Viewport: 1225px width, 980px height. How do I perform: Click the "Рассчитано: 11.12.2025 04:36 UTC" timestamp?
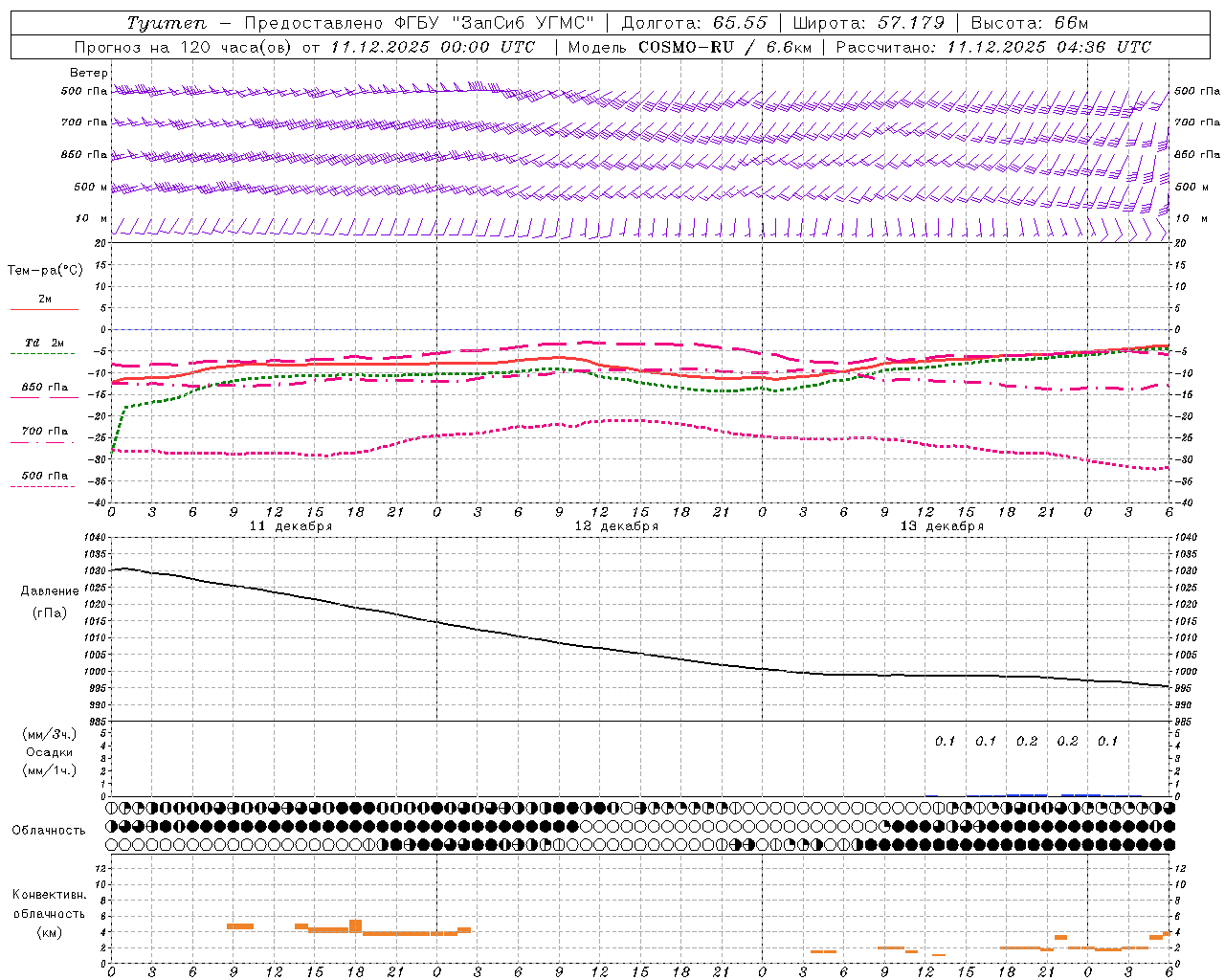993,47
